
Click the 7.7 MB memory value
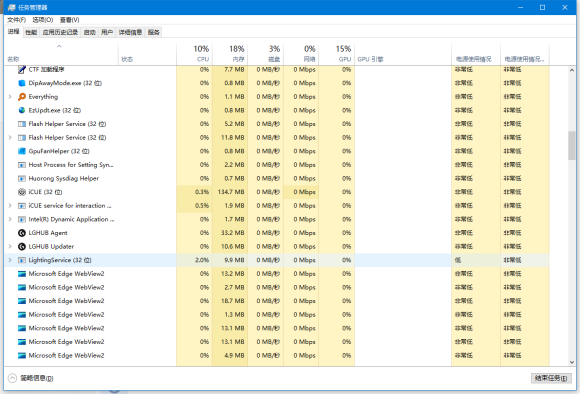(234, 70)
